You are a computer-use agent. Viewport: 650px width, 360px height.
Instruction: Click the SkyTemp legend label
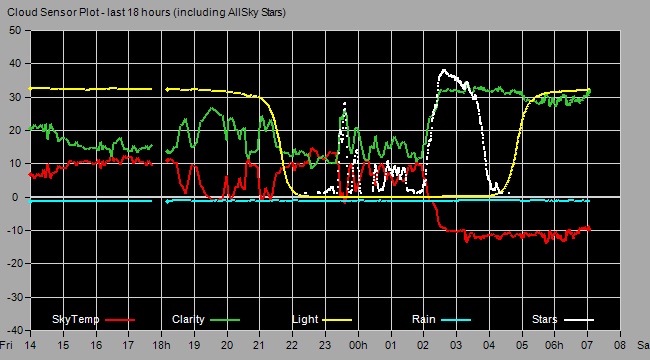point(75,319)
